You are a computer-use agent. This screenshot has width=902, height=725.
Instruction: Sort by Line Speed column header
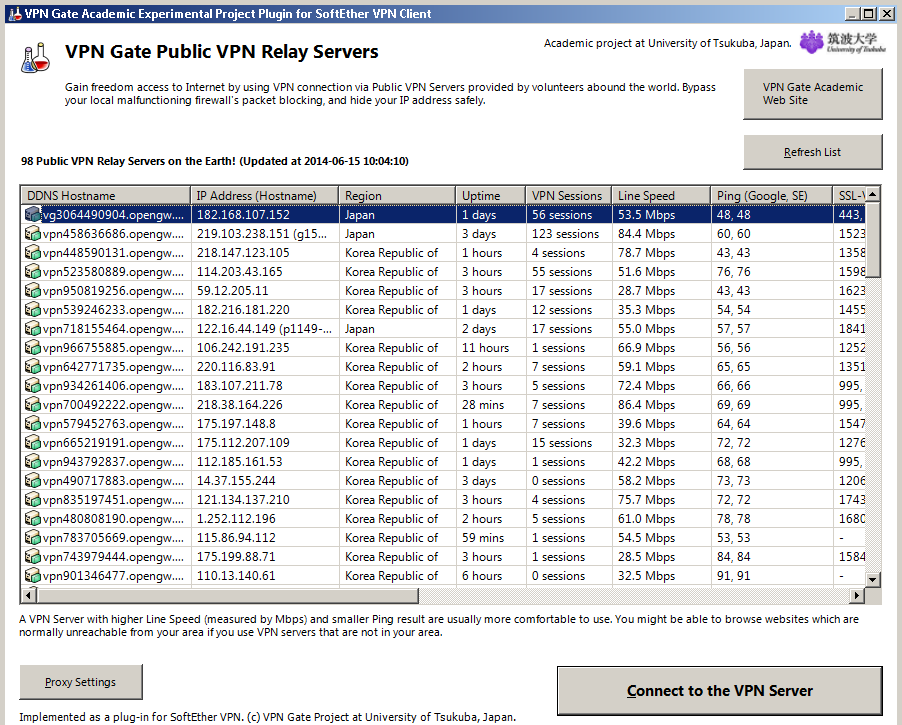[661, 196]
